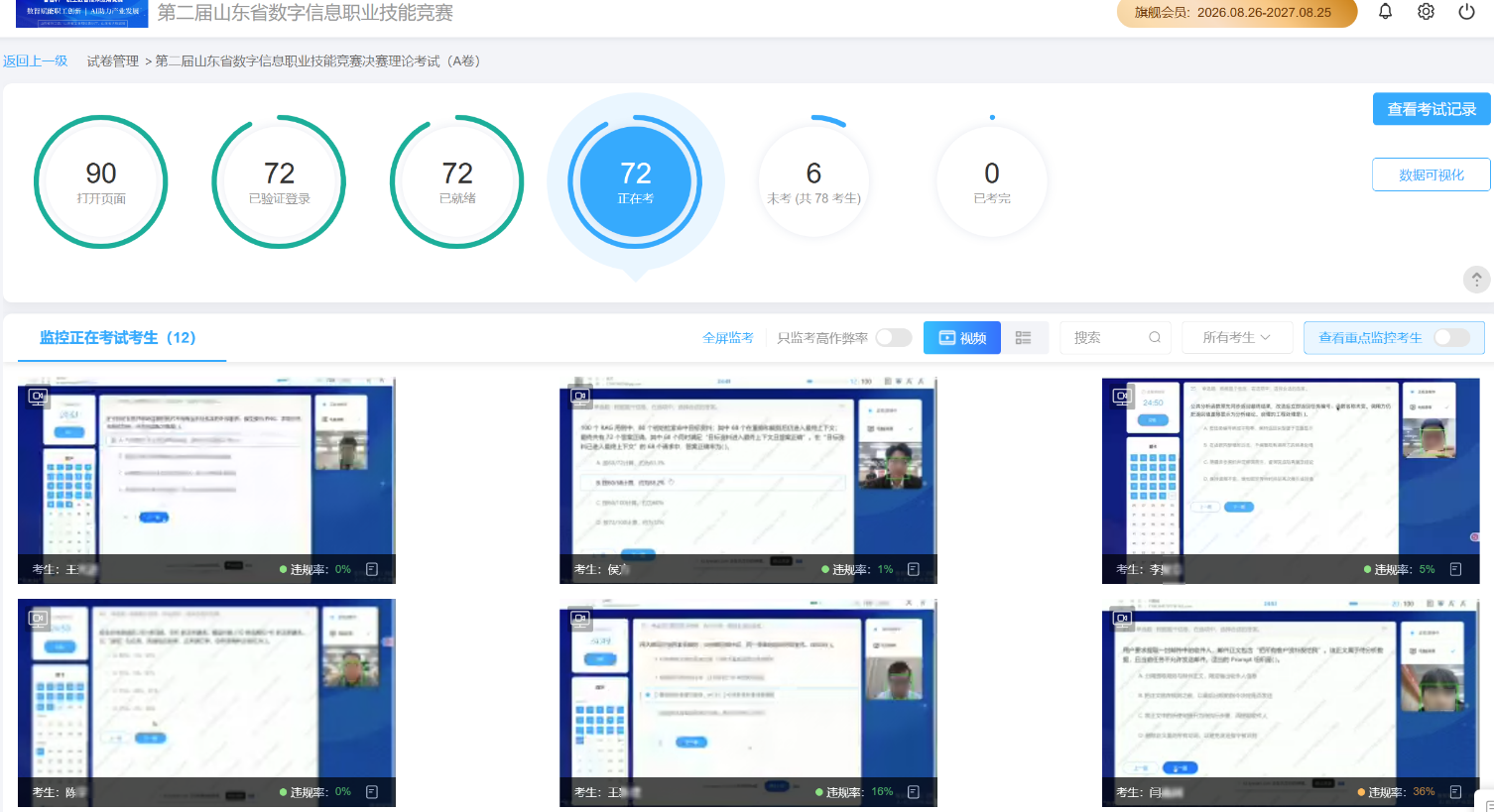This screenshot has width=1494, height=812.
Task: Start 全屏监考 full-screen proctoring
Action: [728, 338]
